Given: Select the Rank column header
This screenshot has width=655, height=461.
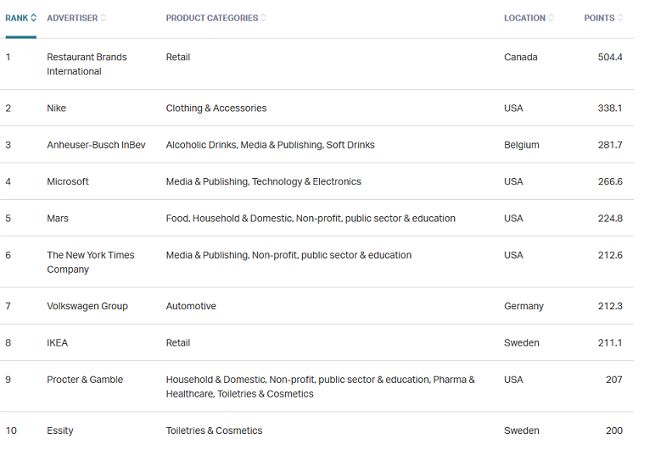Looking at the screenshot, I should pyautogui.click(x=16, y=18).
